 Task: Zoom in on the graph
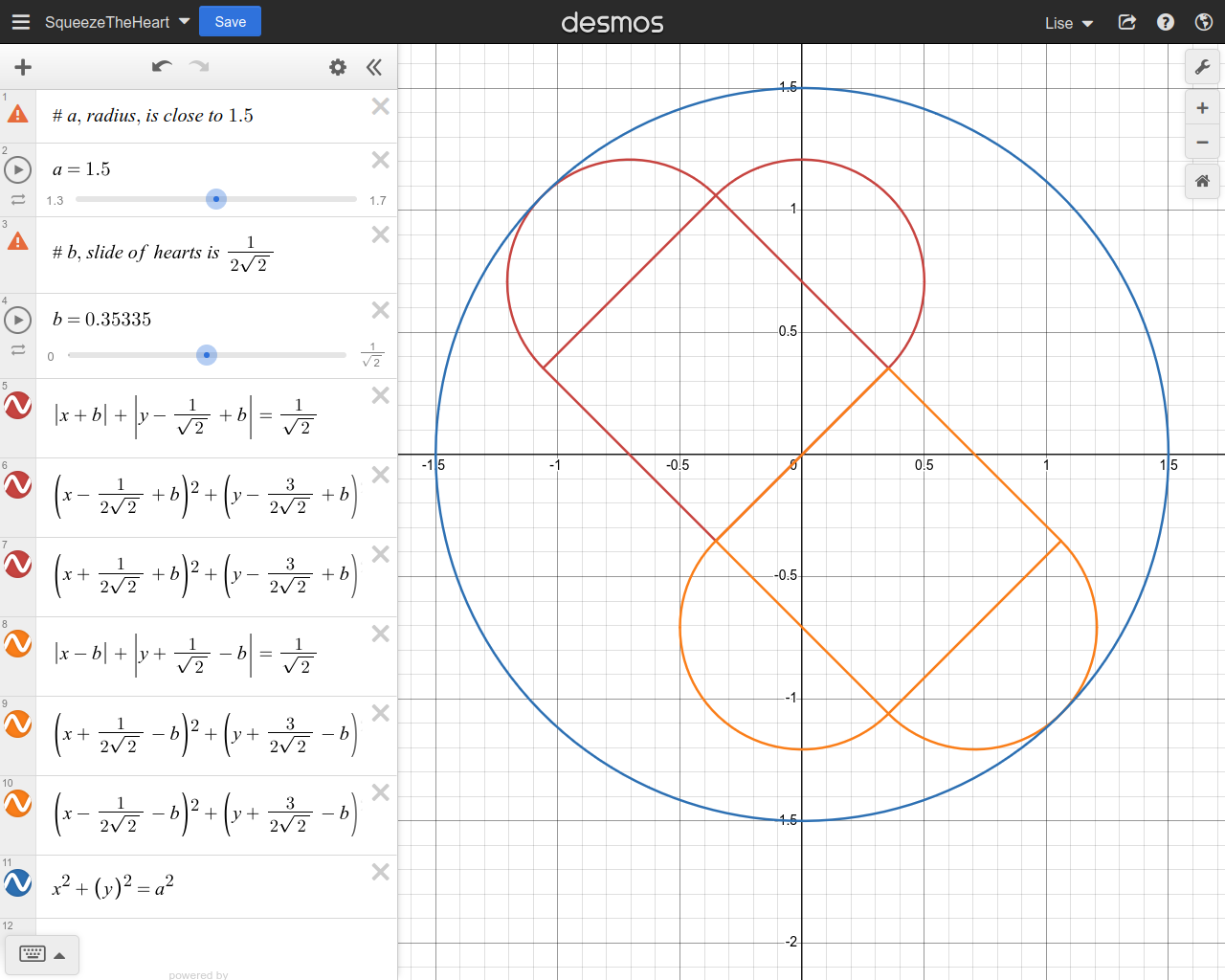pyautogui.click(x=1202, y=108)
